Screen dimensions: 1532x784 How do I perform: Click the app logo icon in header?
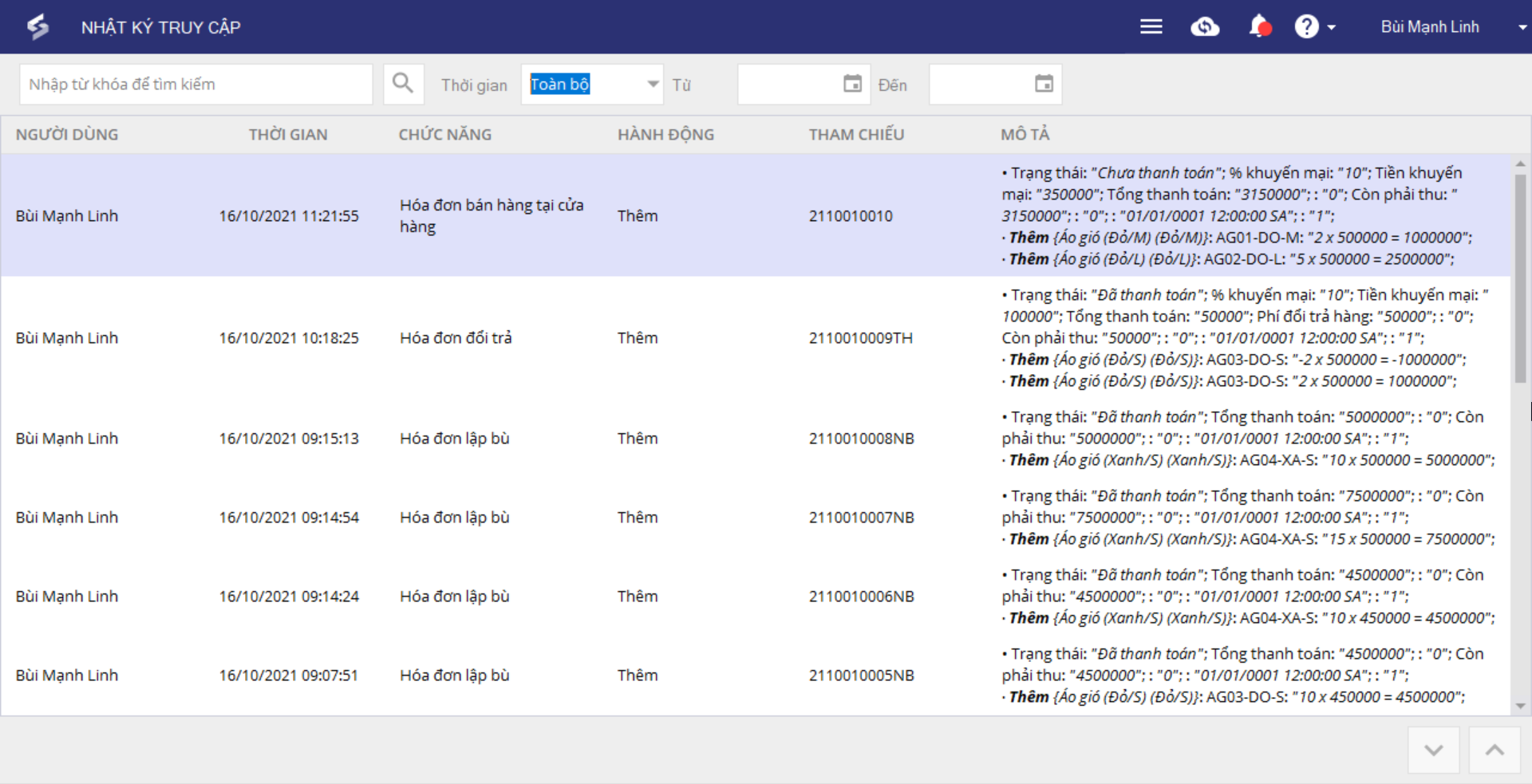(x=38, y=27)
